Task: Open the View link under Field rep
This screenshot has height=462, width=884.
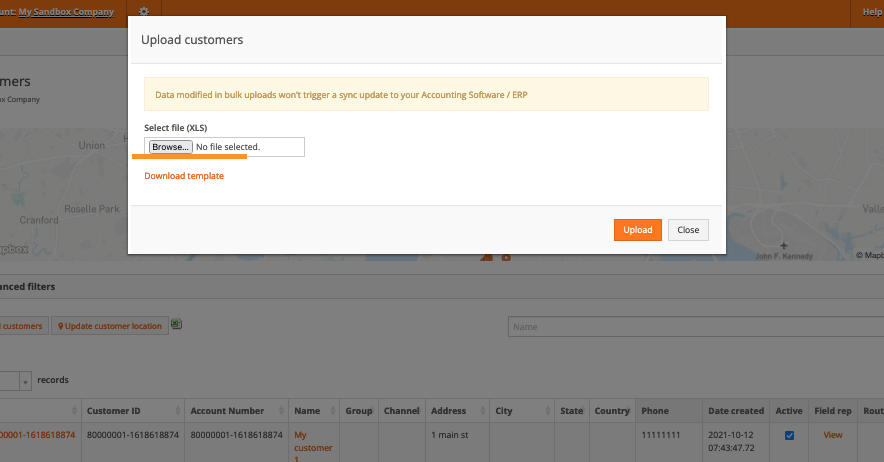Action: click(832, 435)
